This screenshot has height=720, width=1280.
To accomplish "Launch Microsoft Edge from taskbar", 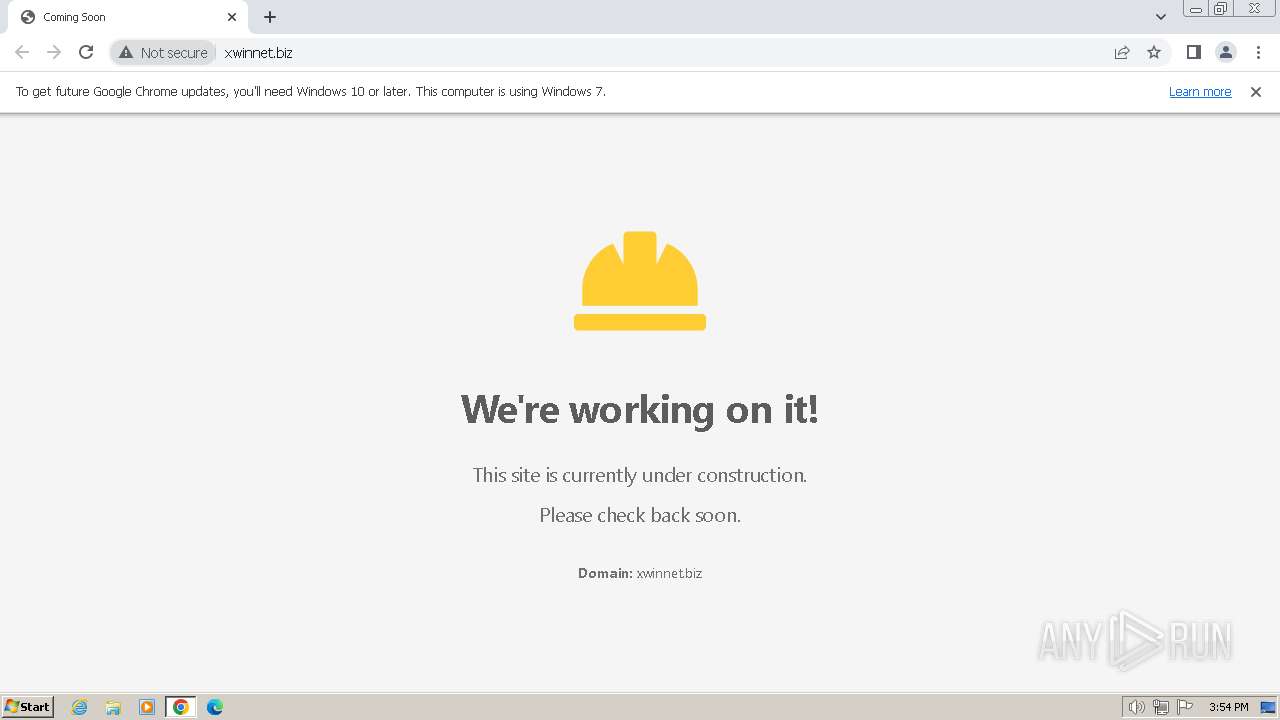I will coord(215,707).
